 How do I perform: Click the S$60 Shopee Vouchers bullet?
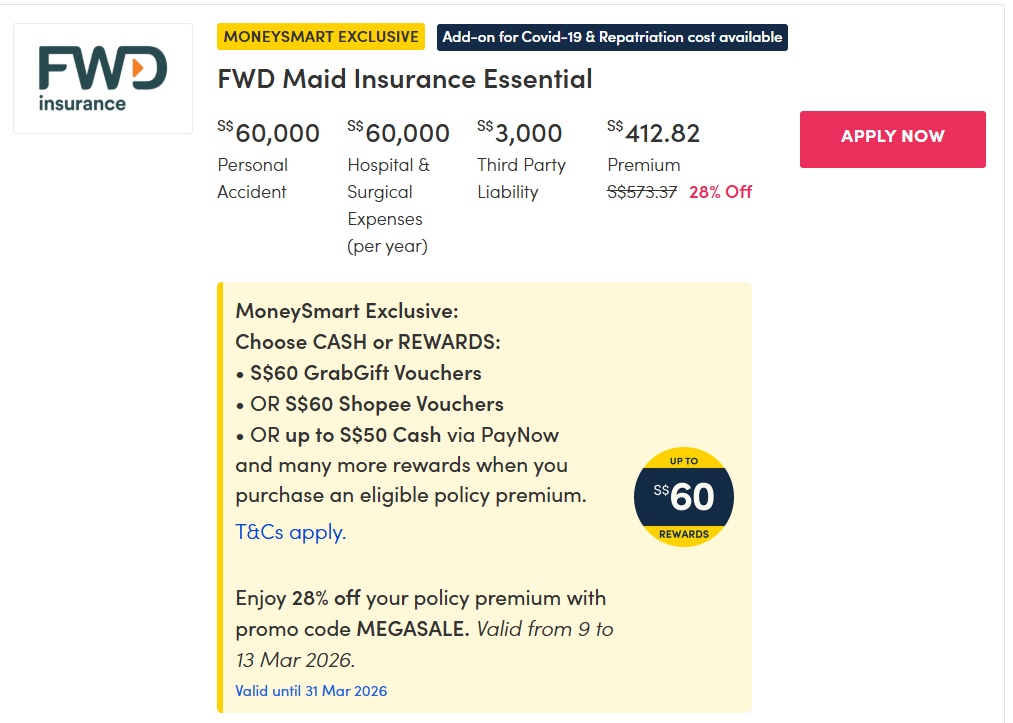click(370, 404)
